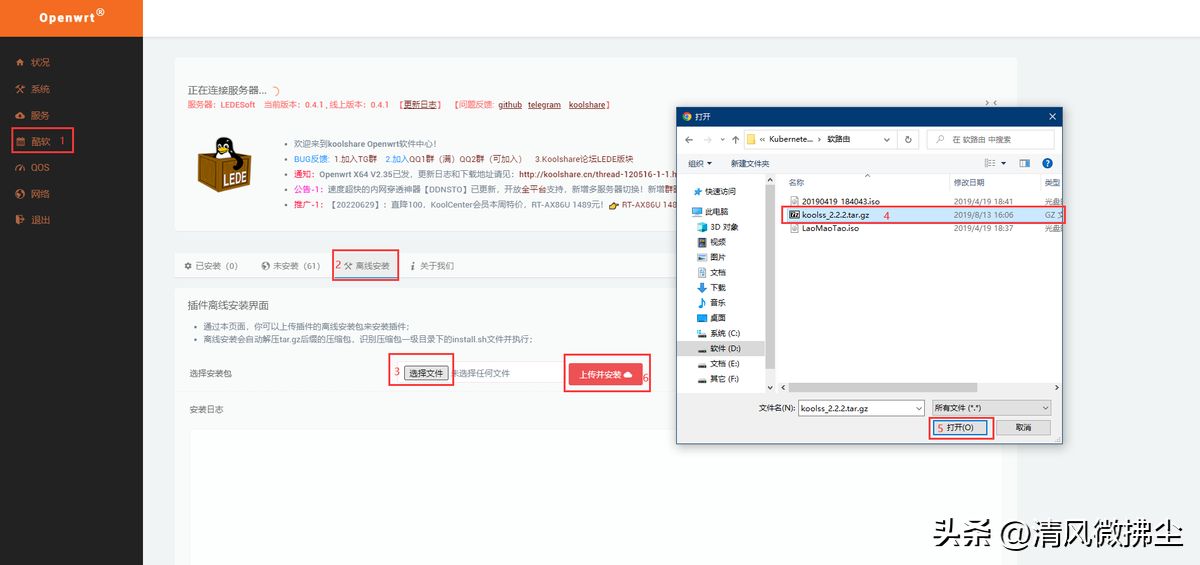Screen dimensions: 1200x565
Task: Select 文档 (E:) drive in navigation pane
Action: tap(718, 364)
